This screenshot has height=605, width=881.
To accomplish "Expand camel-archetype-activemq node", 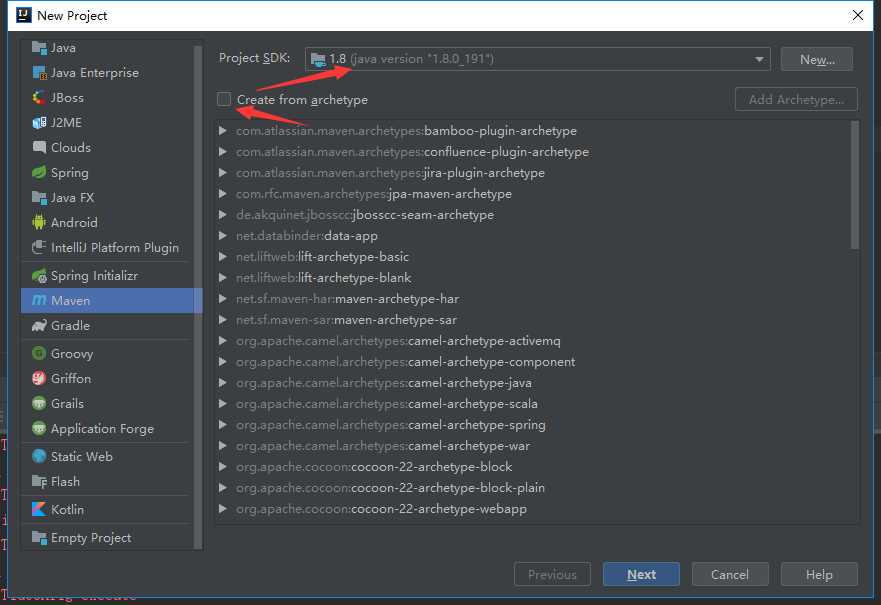I will click(222, 341).
